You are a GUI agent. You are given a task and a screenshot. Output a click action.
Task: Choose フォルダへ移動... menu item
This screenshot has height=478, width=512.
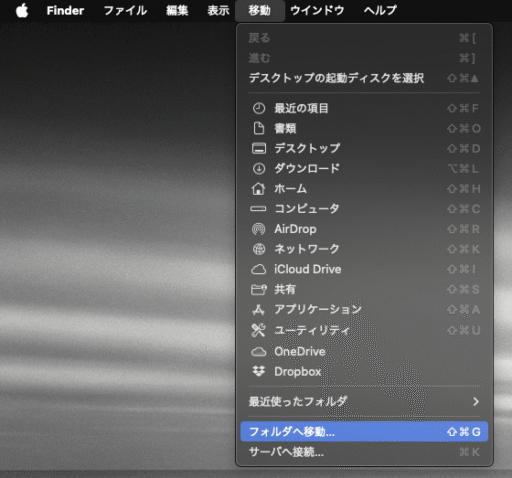click(364, 432)
